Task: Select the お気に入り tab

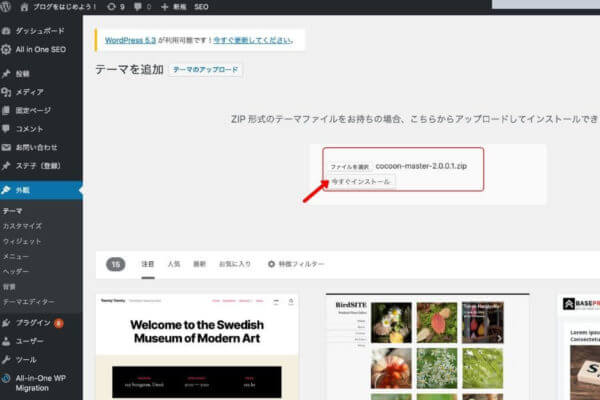Action: click(x=235, y=264)
